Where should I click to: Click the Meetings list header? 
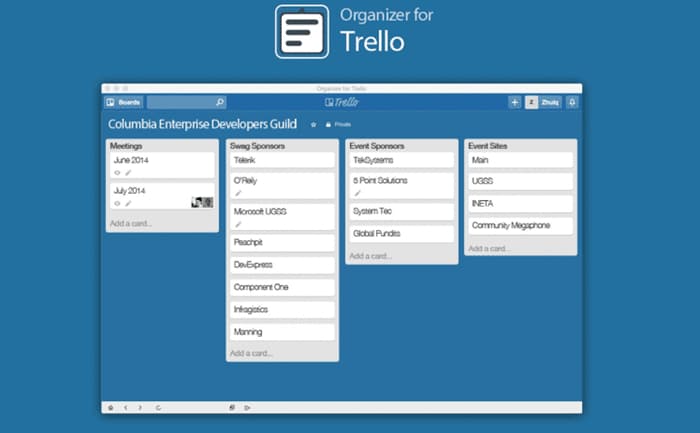click(x=126, y=146)
